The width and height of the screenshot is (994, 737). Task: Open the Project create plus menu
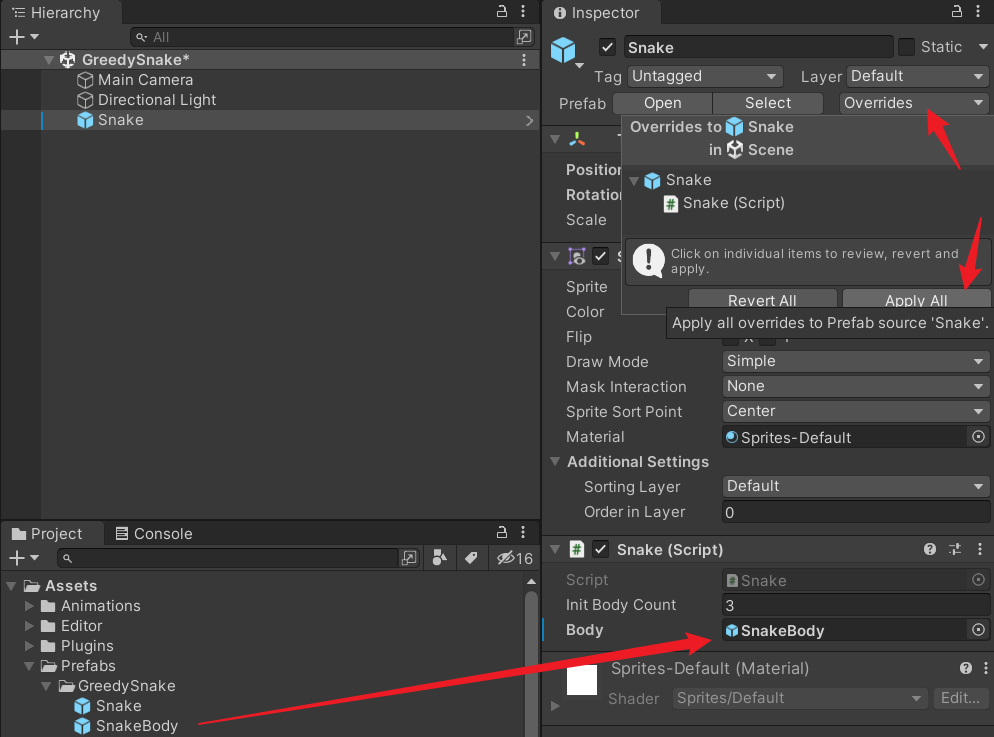click(23, 558)
